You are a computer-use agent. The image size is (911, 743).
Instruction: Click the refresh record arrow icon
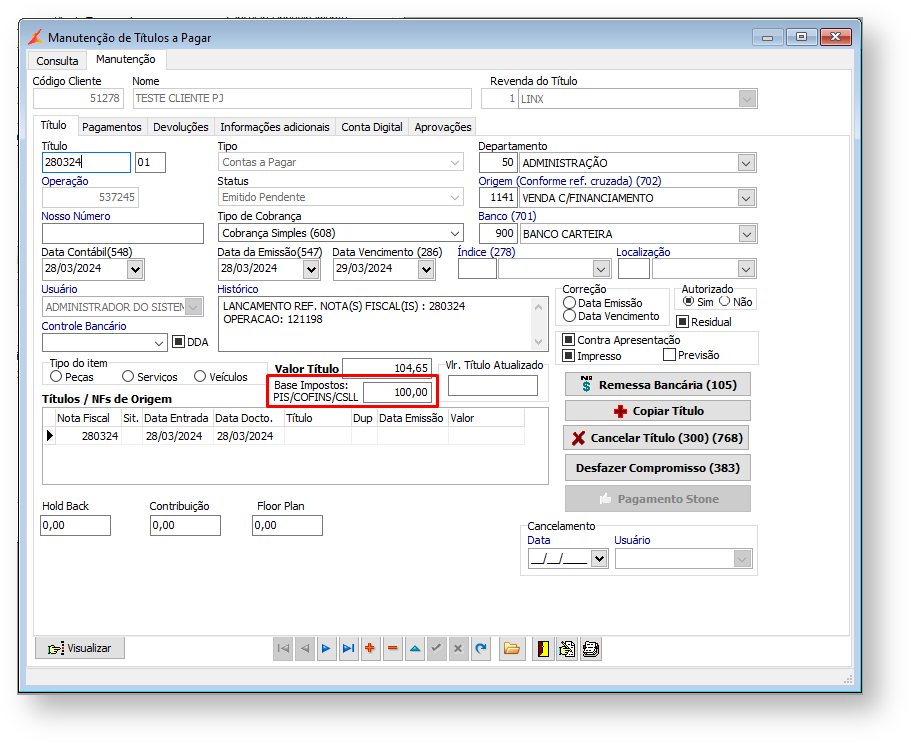click(x=481, y=649)
